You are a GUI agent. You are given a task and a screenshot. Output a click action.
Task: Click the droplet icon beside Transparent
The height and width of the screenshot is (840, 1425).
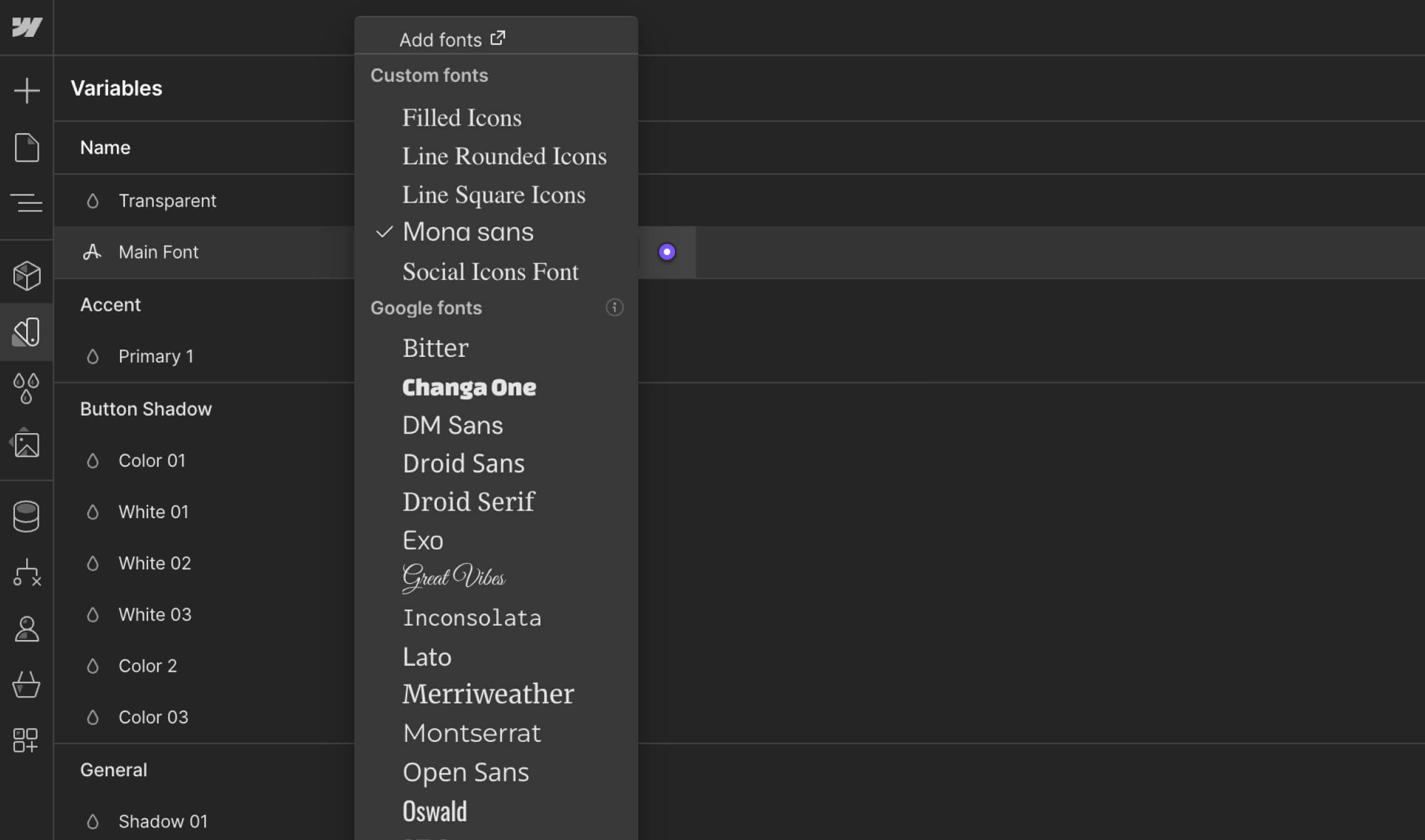[92, 201]
